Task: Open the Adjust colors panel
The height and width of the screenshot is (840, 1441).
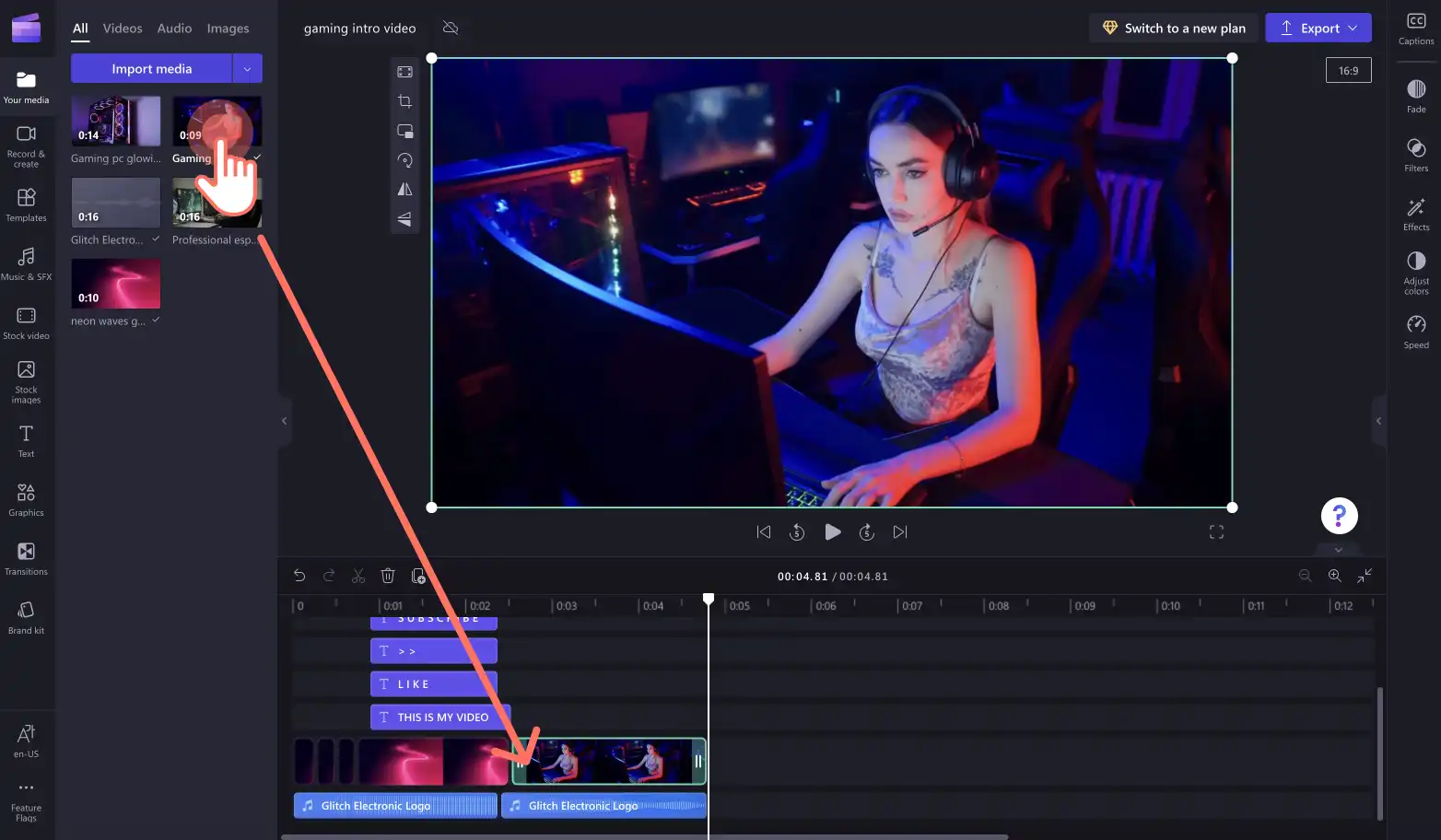Action: pyautogui.click(x=1416, y=272)
